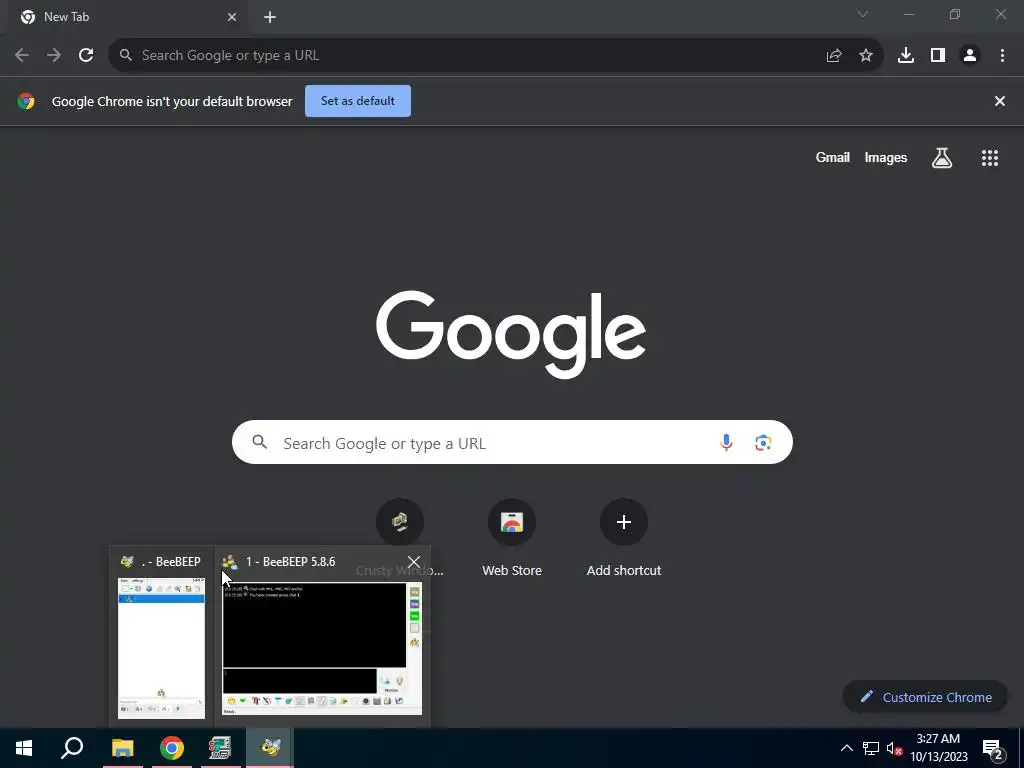Select the '. - BeeBEEP' window preview
Screen dimensions: 1024x768
[161, 637]
